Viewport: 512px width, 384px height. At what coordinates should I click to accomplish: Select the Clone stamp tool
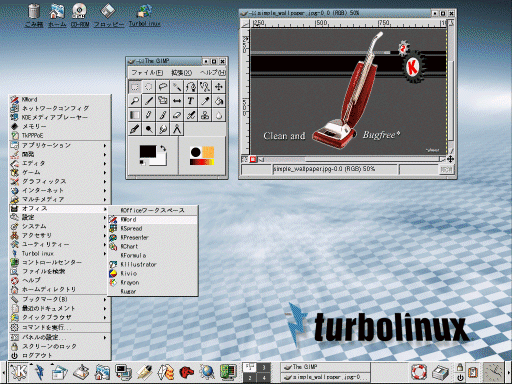[205, 115]
